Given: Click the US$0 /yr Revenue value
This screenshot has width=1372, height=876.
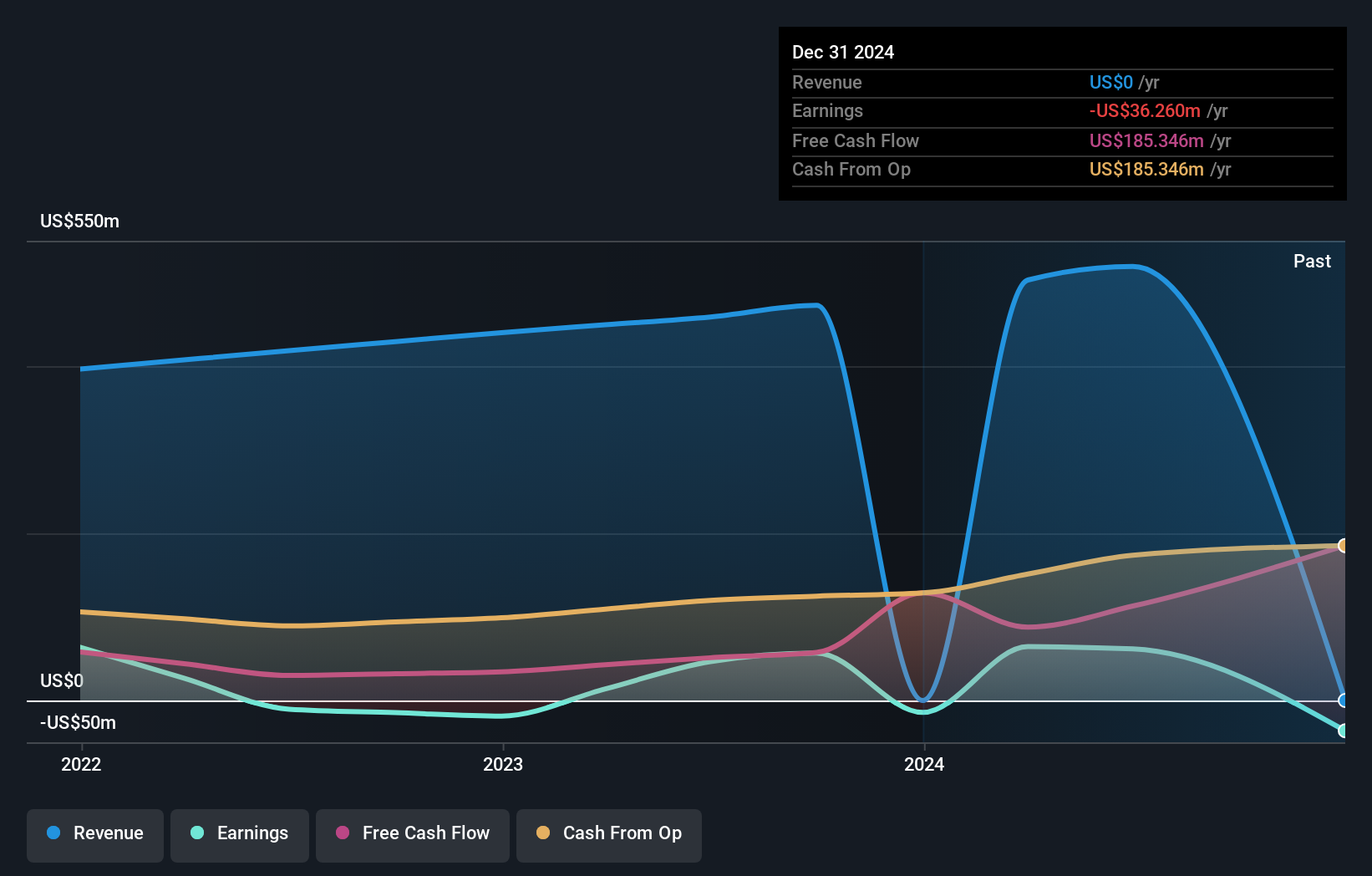Looking at the screenshot, I should [x=1125, y=83].
